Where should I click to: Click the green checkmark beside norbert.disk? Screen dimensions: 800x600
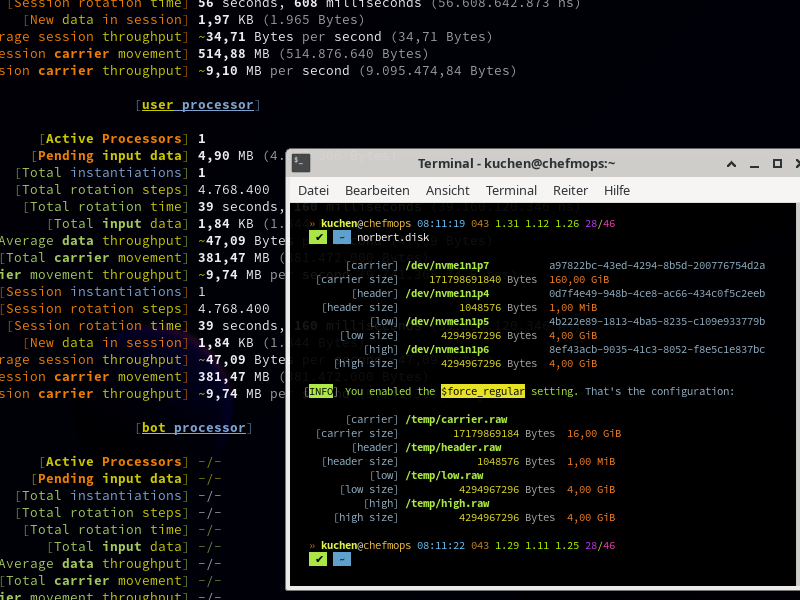(x=318, y=237)
